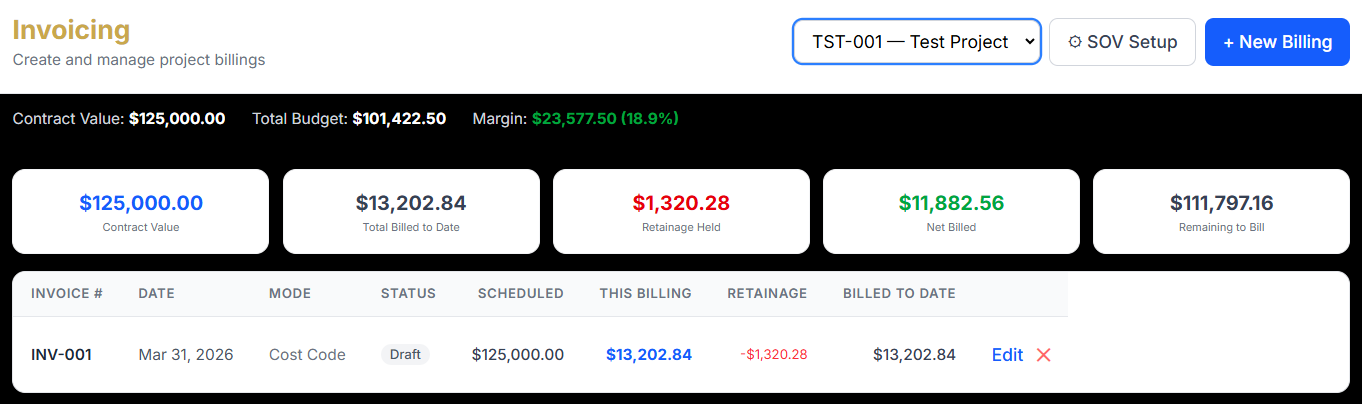Click the INVOICE # column header
This screenshot has width=1362, height=404.
coord(67,294)
